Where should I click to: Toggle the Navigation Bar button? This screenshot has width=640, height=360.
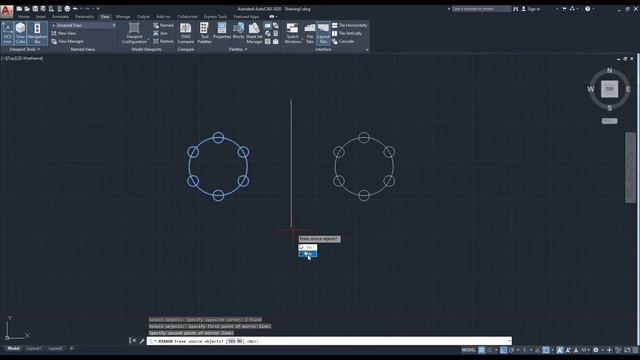(37, 33)
